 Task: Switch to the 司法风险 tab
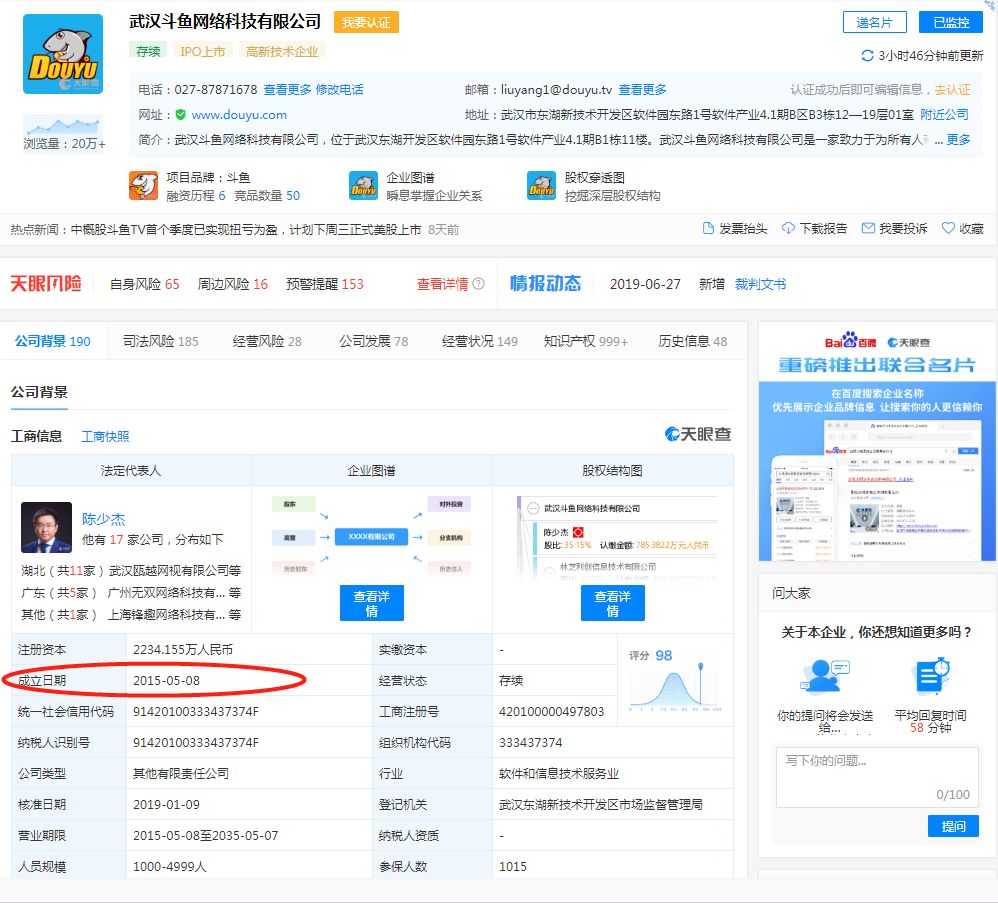[x=160, y=342]
